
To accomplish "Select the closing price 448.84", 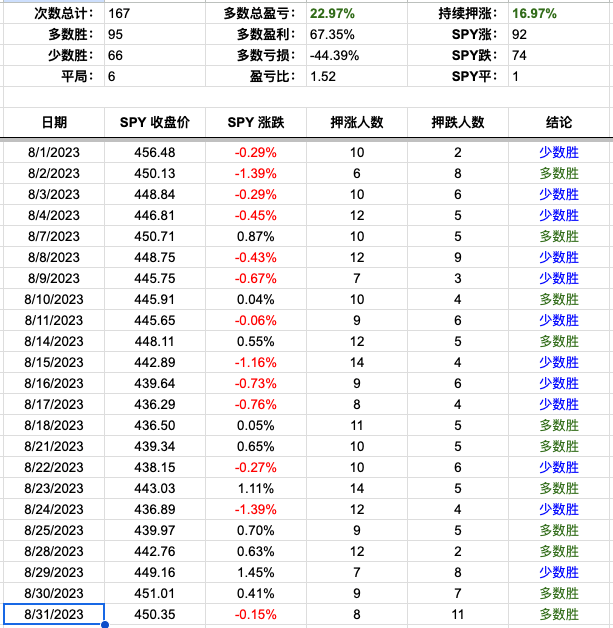I will click(x=155, y=194).
